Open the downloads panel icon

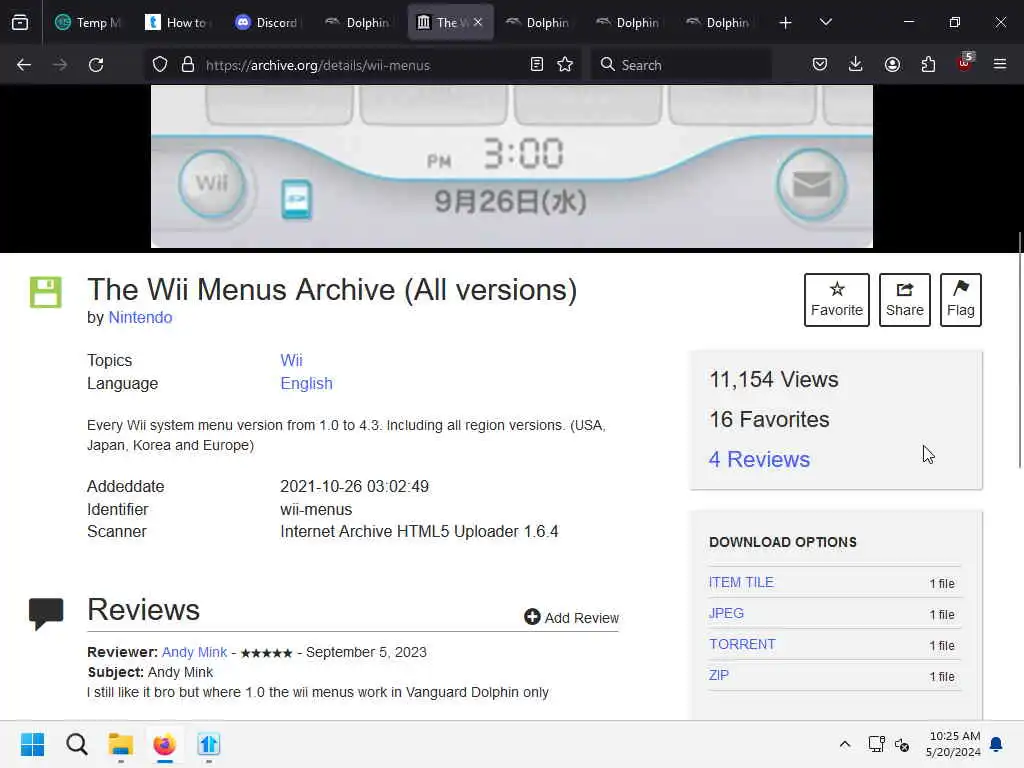[856, 64]
